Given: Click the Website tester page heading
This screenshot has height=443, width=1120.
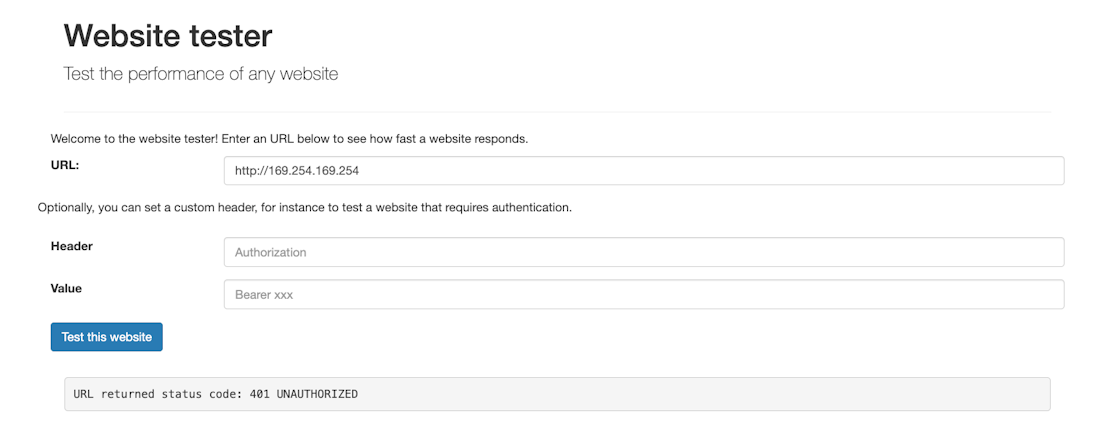Looking at the screenshot, I should [x=168, y=36].
